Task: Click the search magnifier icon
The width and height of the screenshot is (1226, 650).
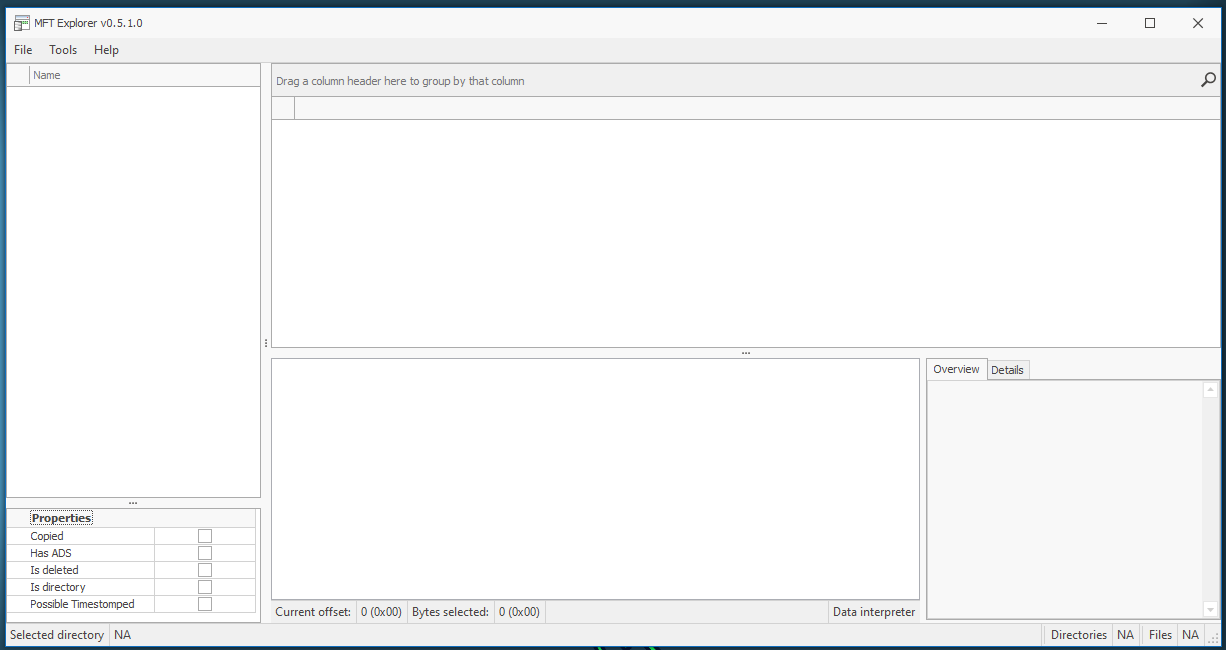Action: click(x=1208, y=80)
